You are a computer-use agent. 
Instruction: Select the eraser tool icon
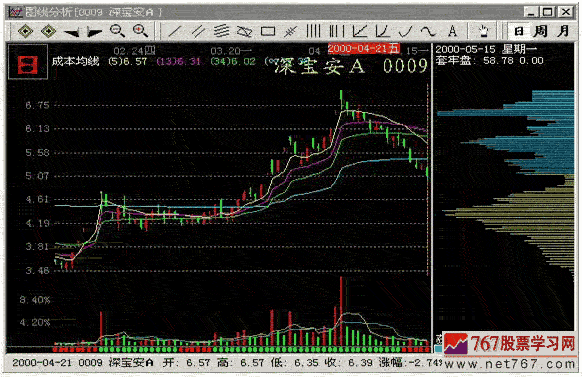[244, 32]
